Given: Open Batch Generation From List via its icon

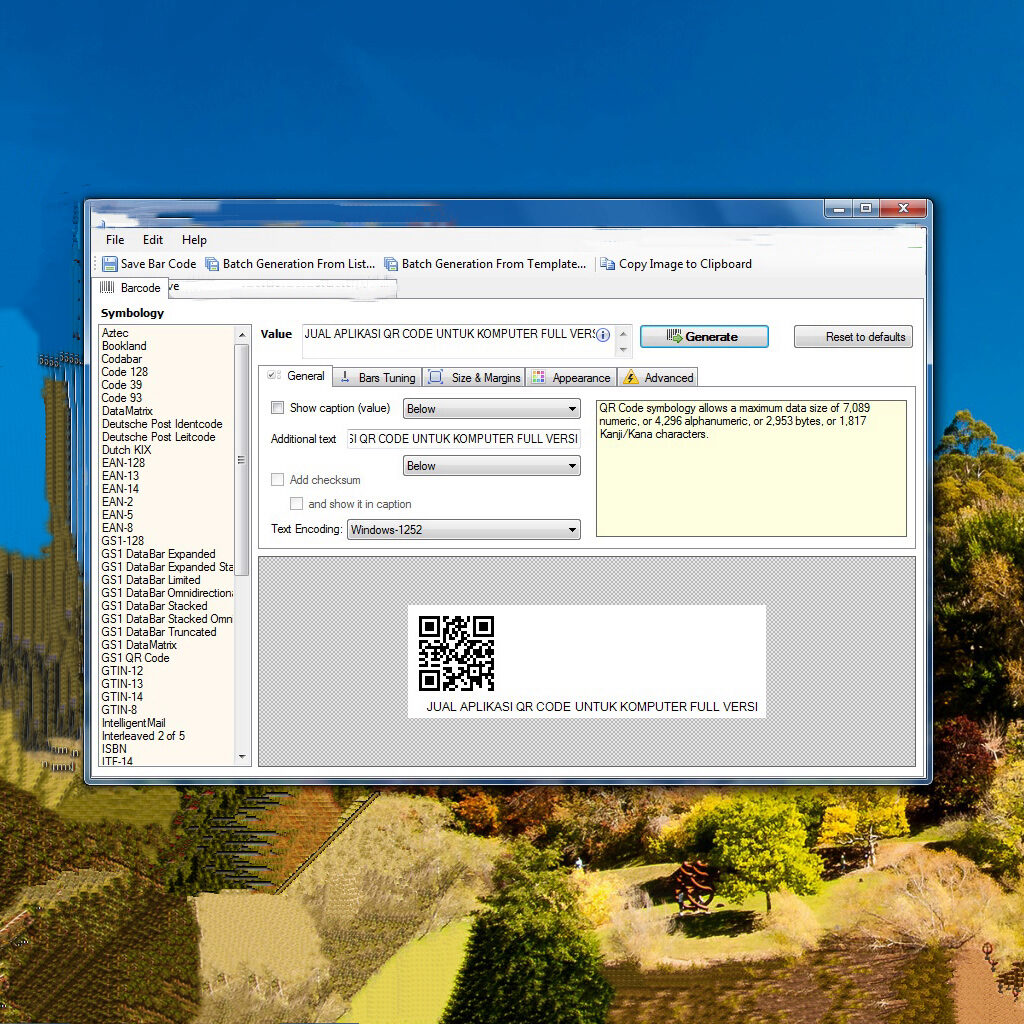Looking at the screenshot, I should pos(214,263).
